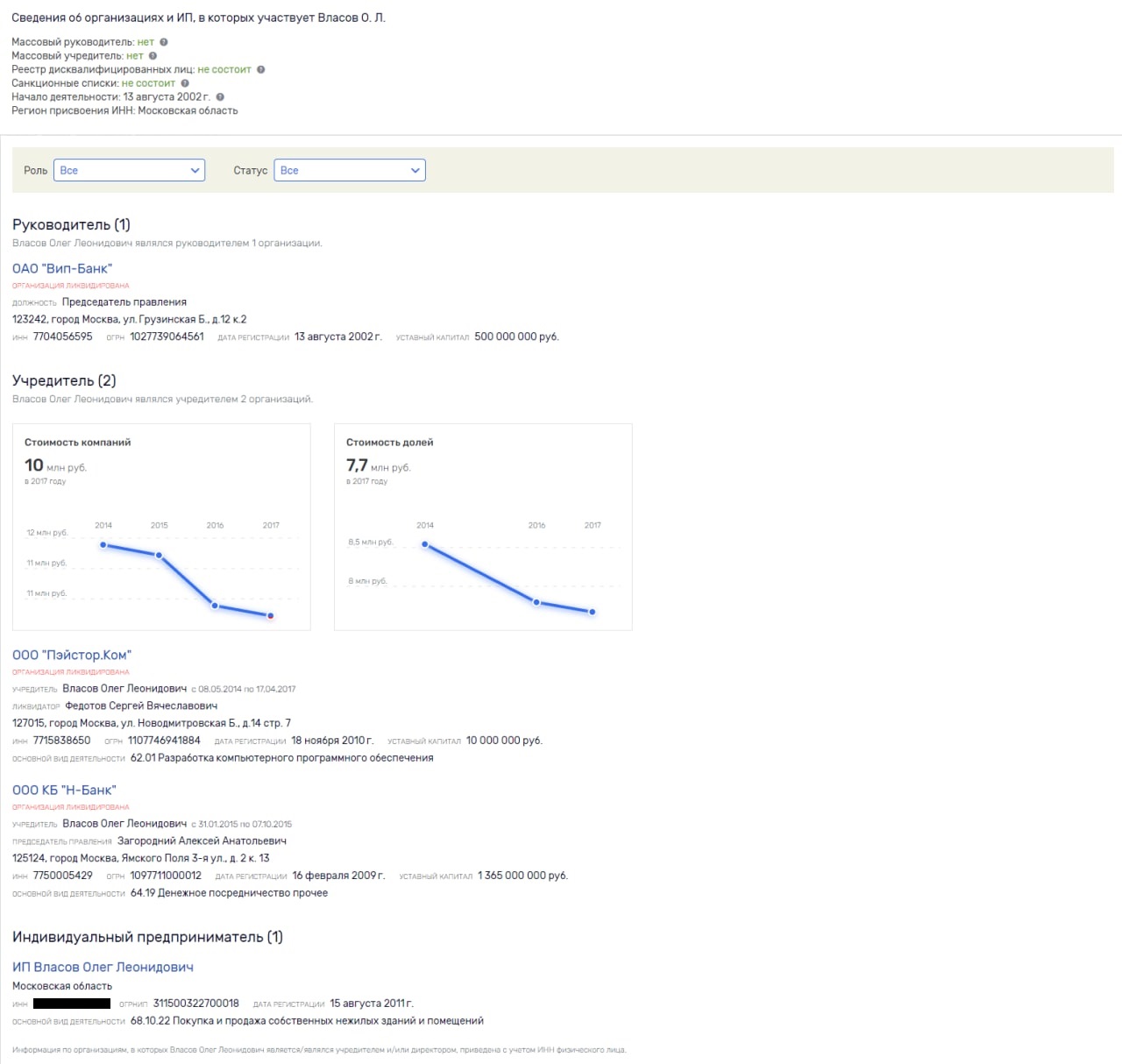Click help icon next to Массовый руководитель

164,42
